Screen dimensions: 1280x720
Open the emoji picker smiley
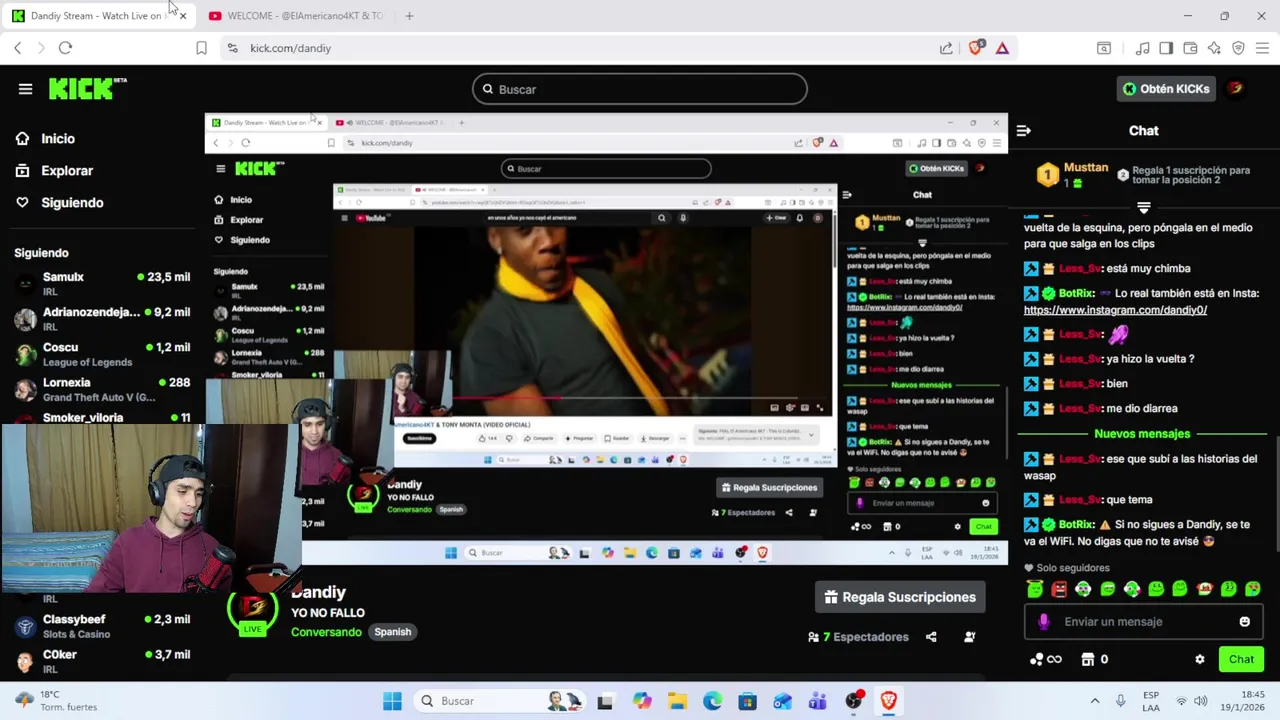[x=1244, y=622]
